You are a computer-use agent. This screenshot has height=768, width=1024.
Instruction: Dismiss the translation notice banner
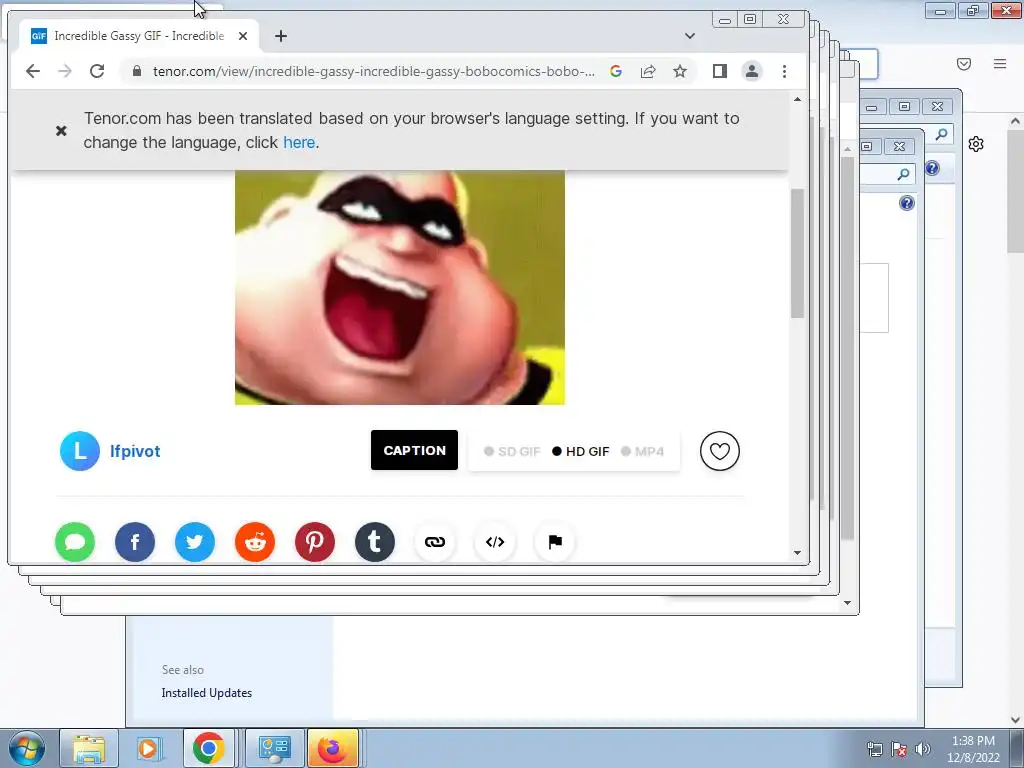point(61,131)
